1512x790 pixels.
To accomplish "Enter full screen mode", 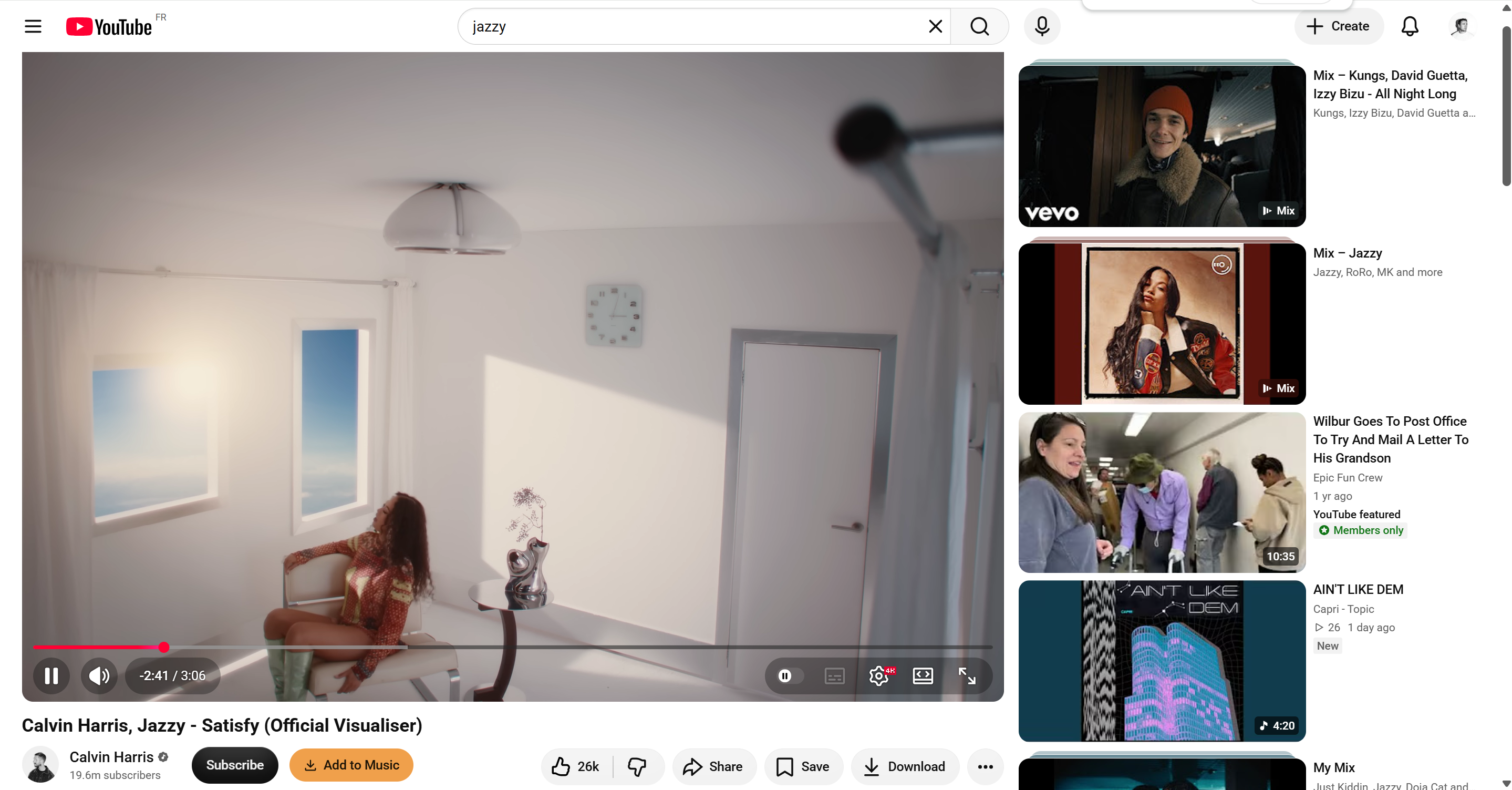I will (x=967, y=675).
